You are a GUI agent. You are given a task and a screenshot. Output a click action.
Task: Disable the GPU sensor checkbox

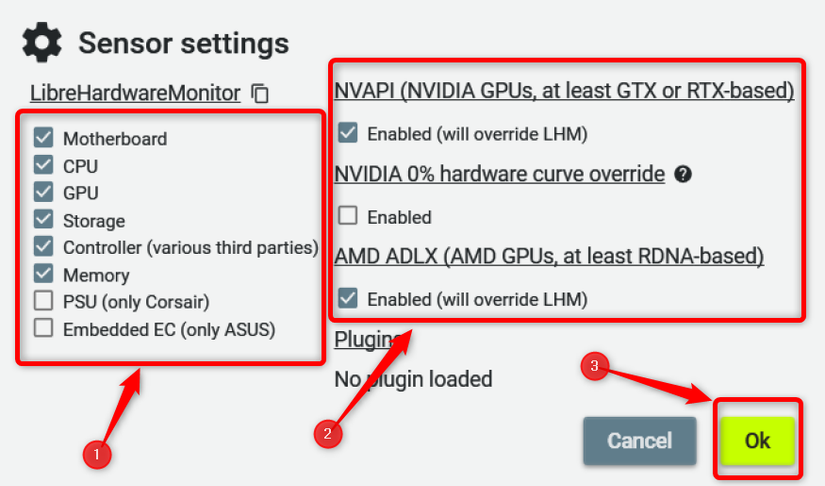pos(44,192)
